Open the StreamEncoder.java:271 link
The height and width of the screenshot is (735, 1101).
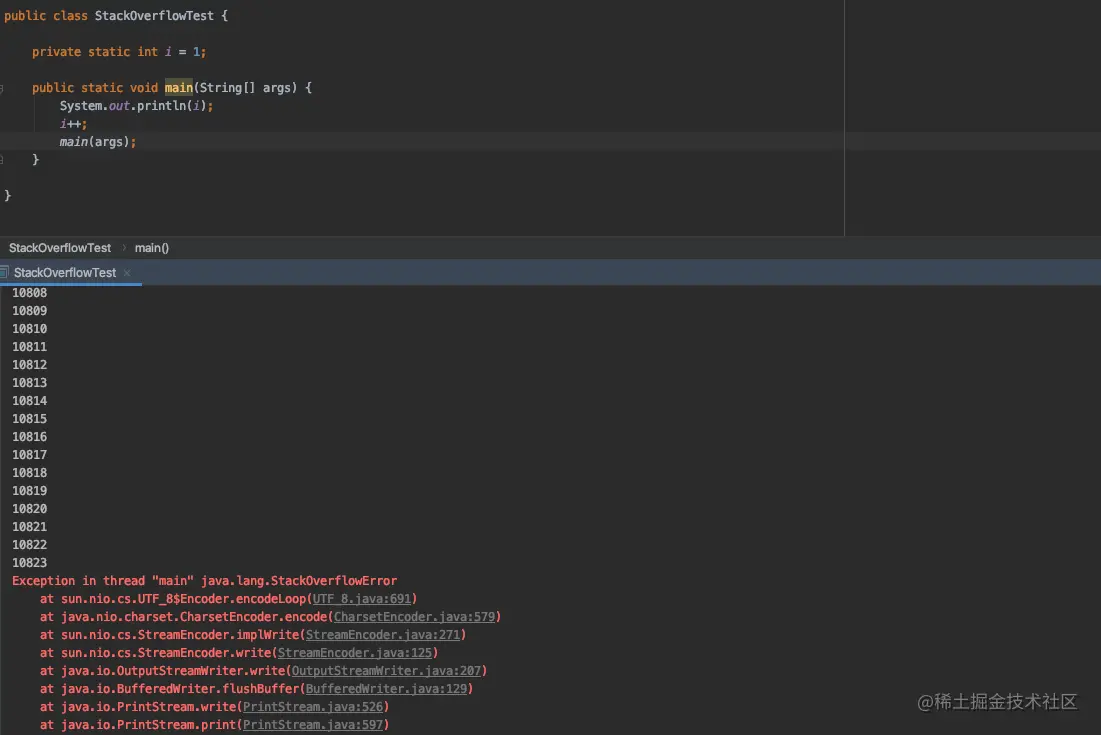(x=383, y=635)
